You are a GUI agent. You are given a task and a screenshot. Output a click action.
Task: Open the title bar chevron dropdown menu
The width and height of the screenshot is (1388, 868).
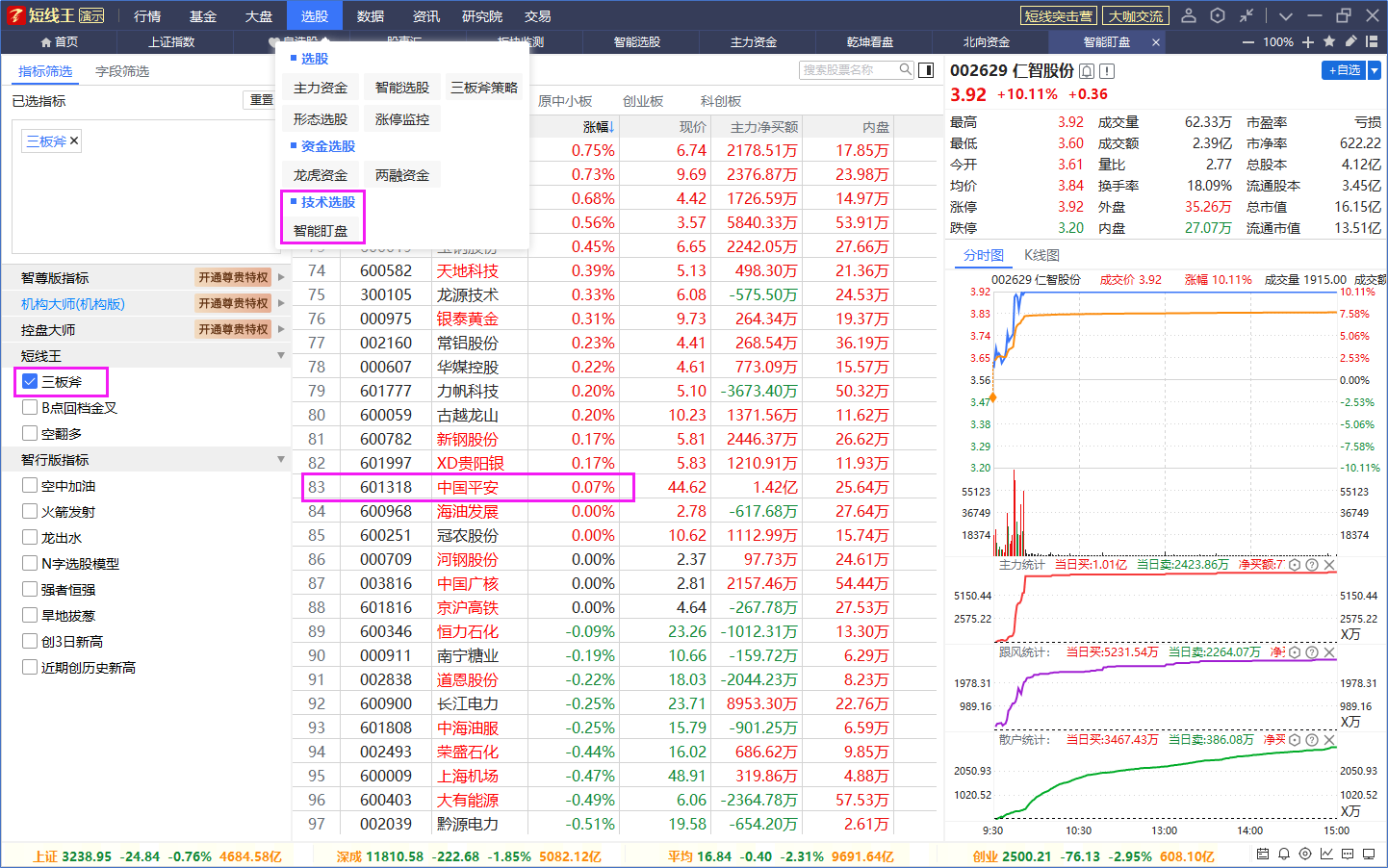coord(1285,15)
